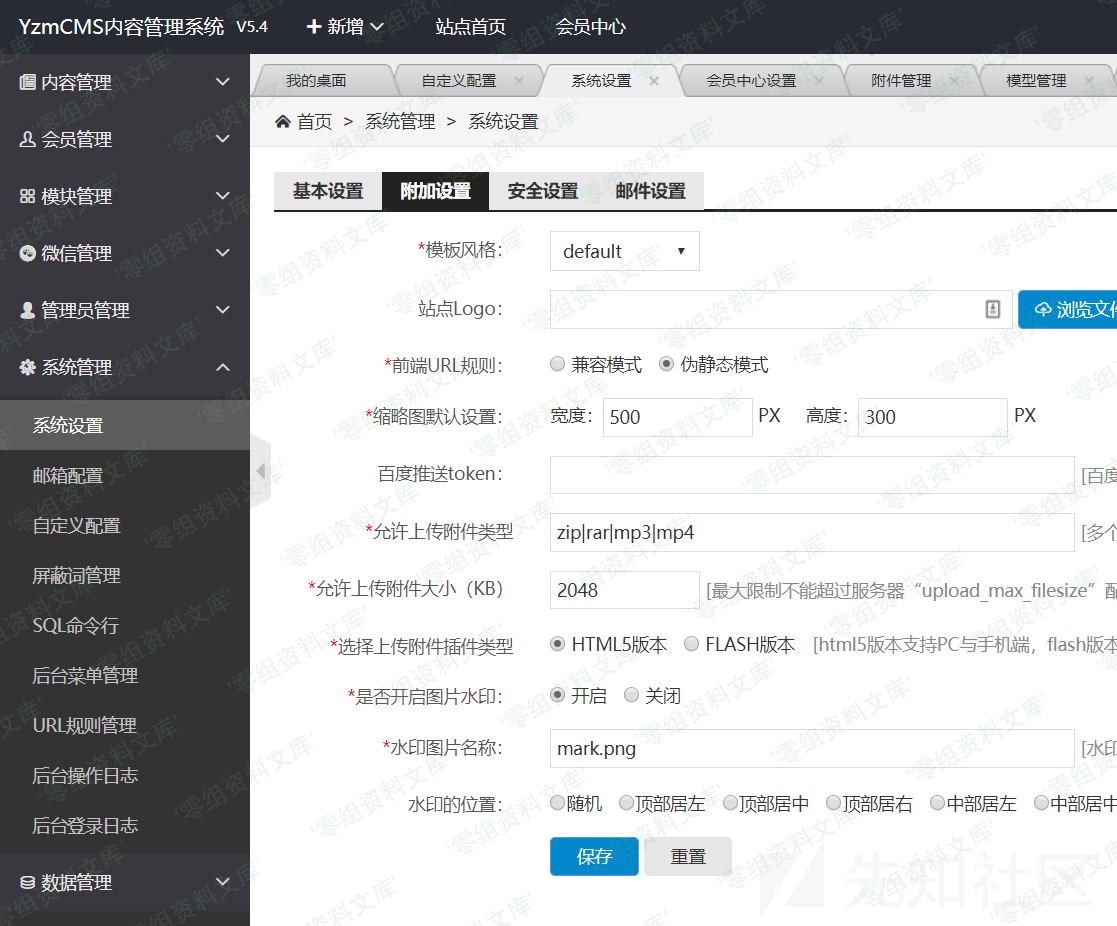The image size is (1117, 926).
Task: Switch to the 安全设置 tab
Action: pos(542,190)
